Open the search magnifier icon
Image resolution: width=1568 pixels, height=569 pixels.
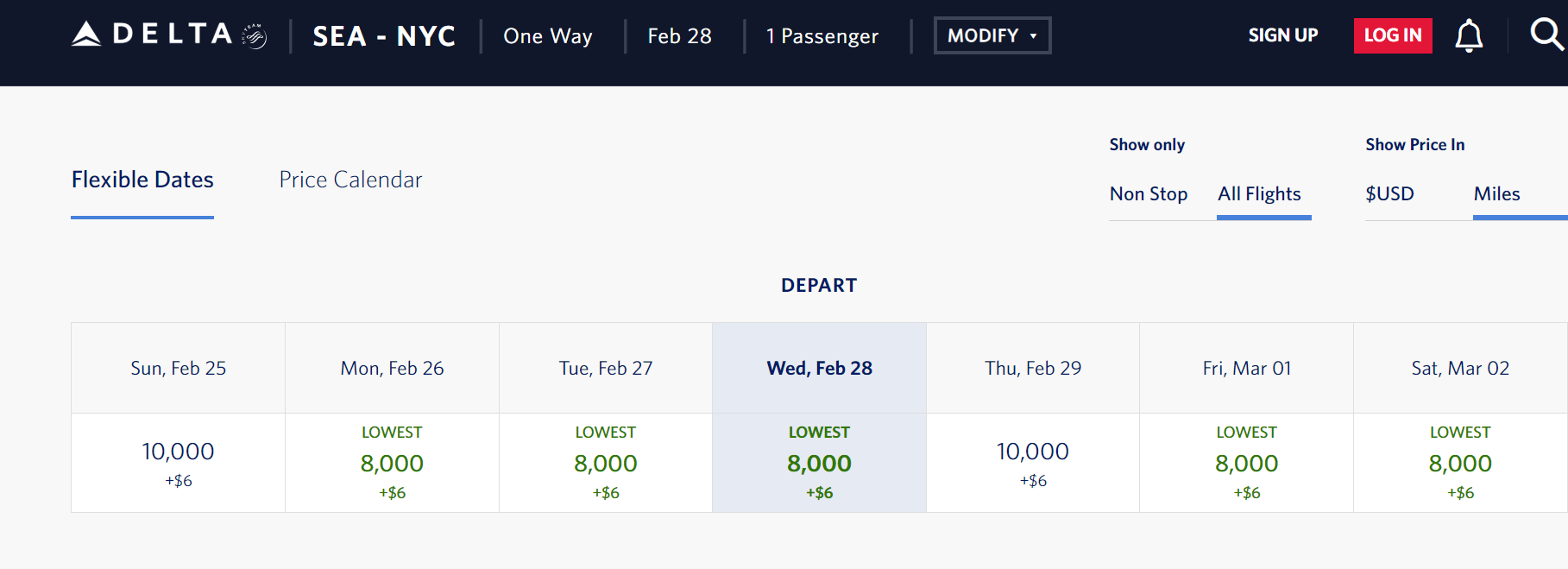coord(1546,35)
